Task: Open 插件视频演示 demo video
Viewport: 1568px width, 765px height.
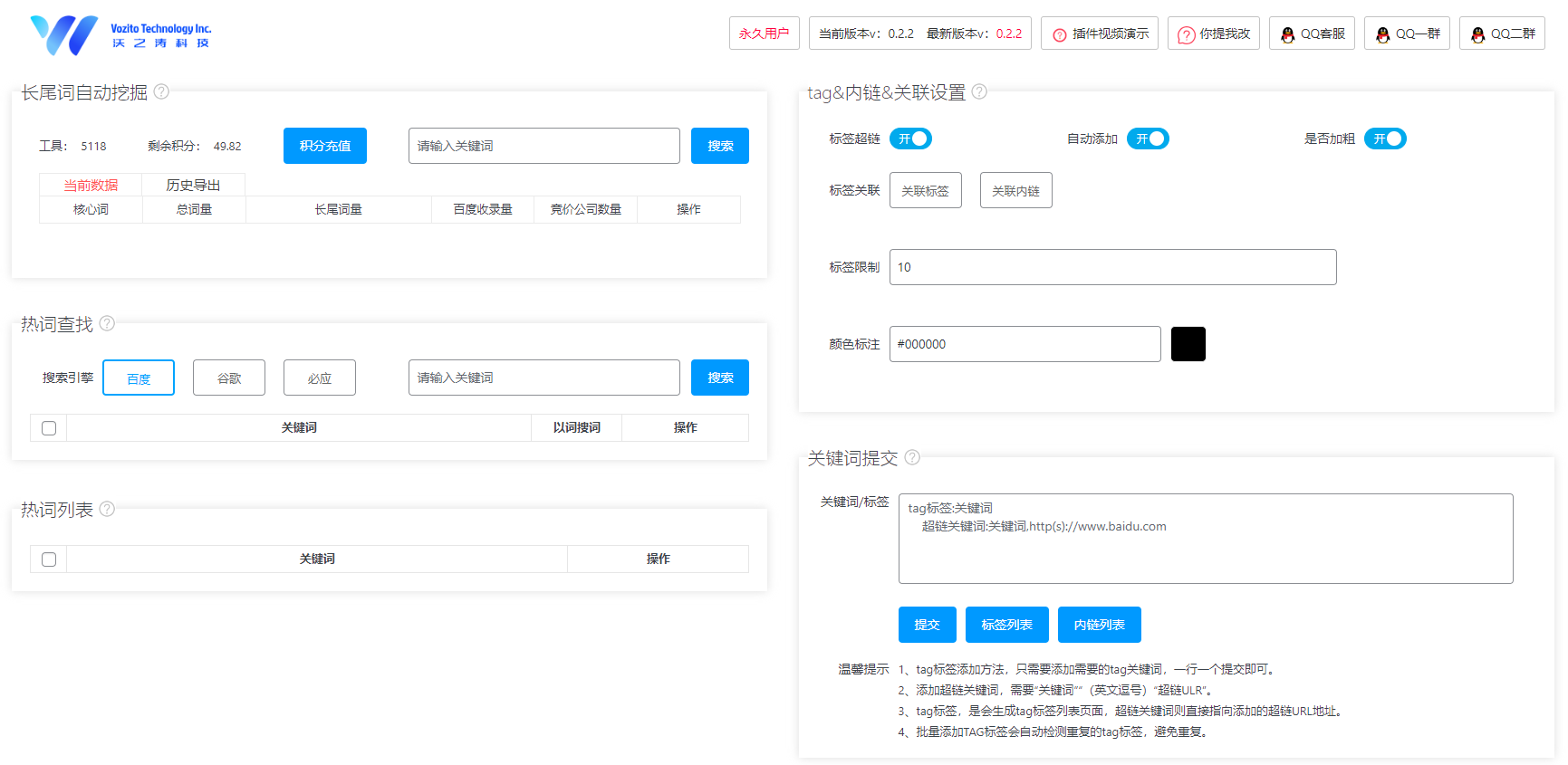Action: tap(1099, 33)
